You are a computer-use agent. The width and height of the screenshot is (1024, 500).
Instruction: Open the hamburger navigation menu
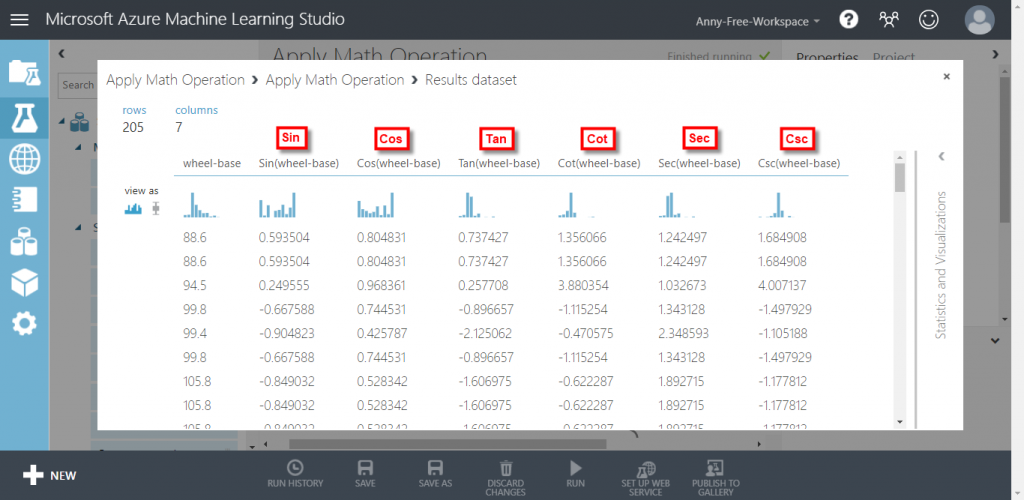20,20
